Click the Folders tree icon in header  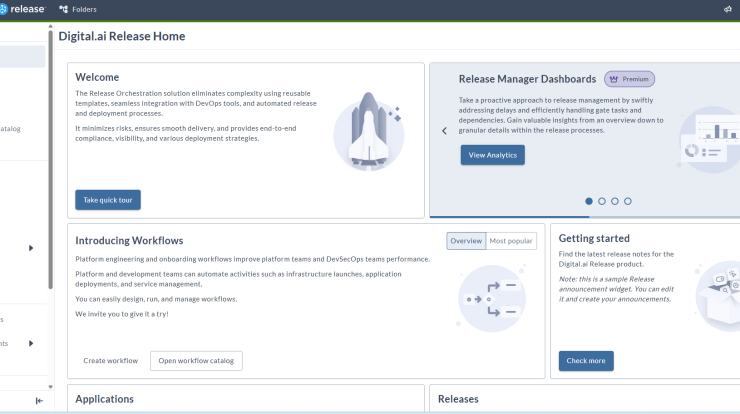[x=64, y=9]
